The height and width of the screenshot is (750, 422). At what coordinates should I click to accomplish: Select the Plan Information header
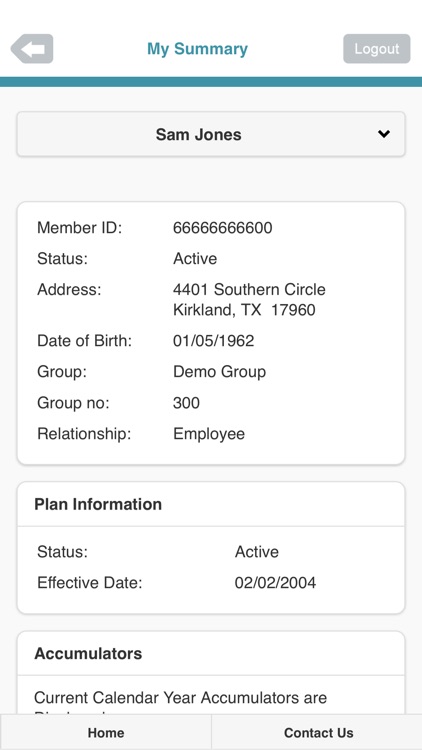tap(98, 504)
